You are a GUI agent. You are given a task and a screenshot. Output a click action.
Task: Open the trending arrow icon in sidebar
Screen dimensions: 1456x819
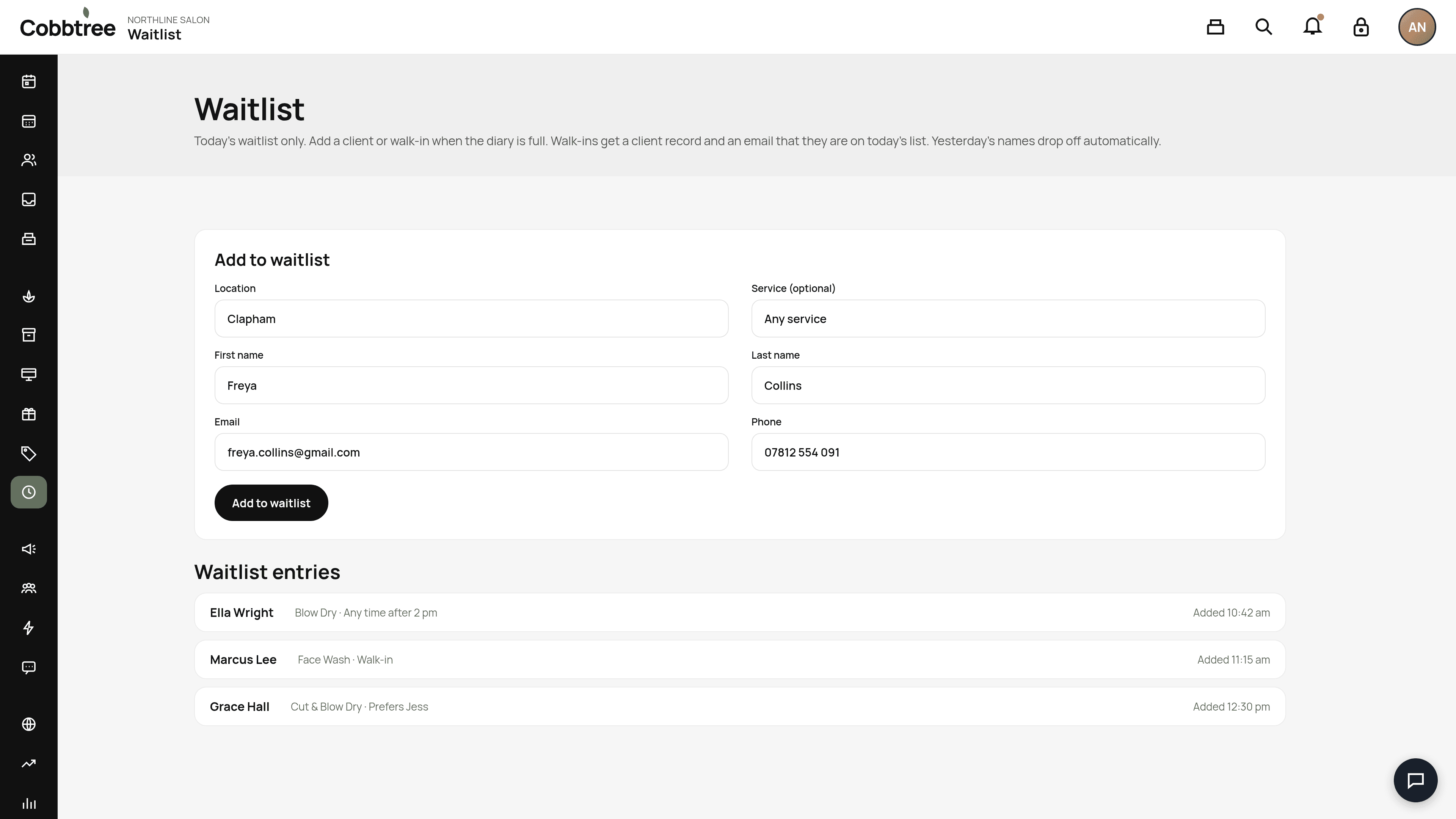[x=29, y=764]
